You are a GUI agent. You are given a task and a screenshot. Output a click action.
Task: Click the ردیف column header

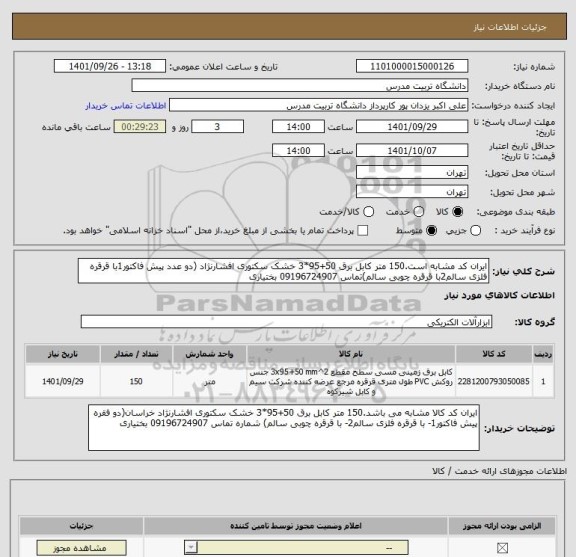pyautogui.click(x=543, y=354)
